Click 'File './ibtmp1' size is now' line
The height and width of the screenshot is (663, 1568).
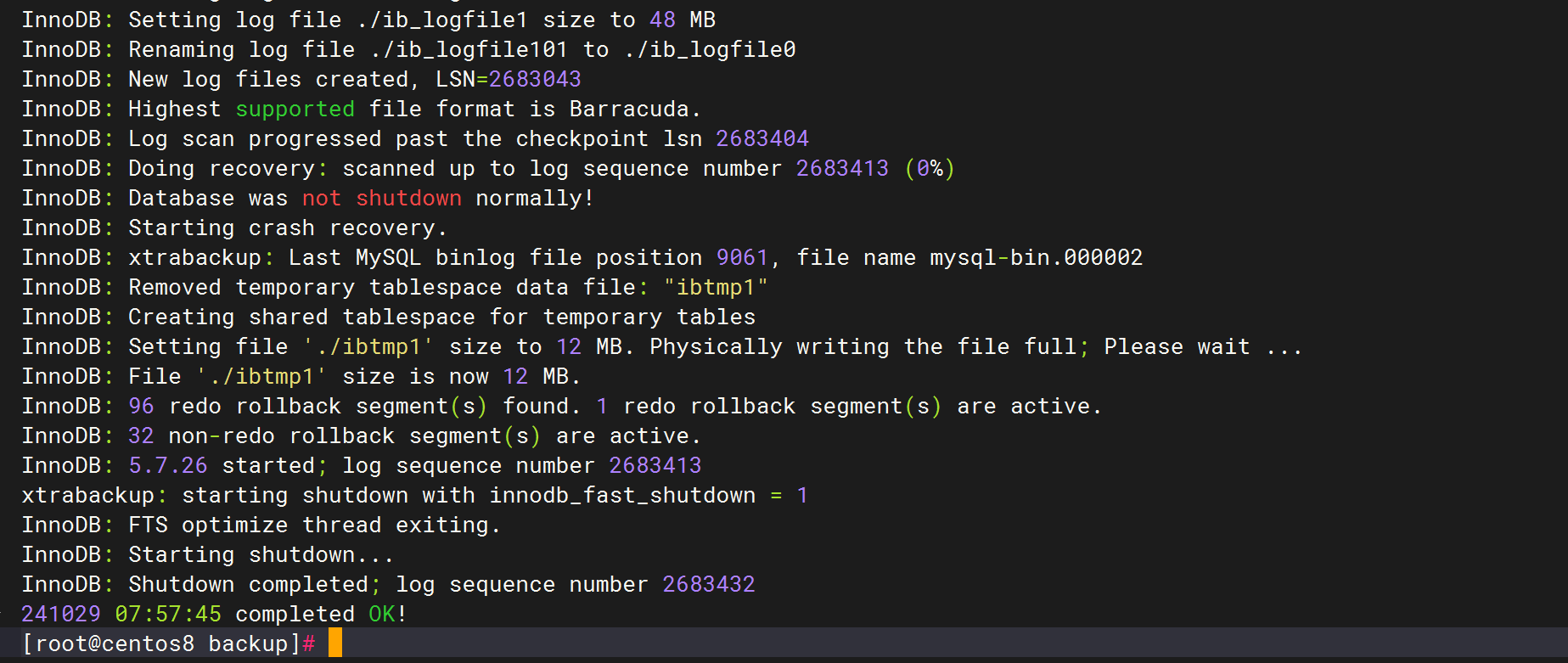pyautogui.click(x=301, y=376)
